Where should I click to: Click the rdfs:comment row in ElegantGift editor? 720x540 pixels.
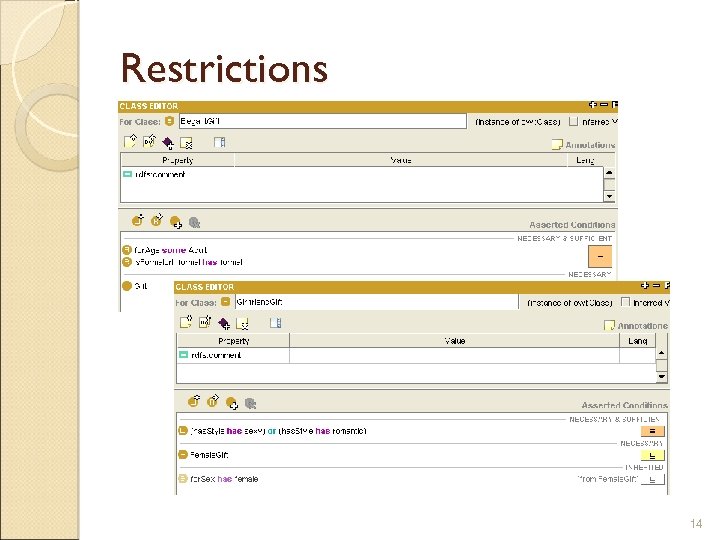(362, 174)
